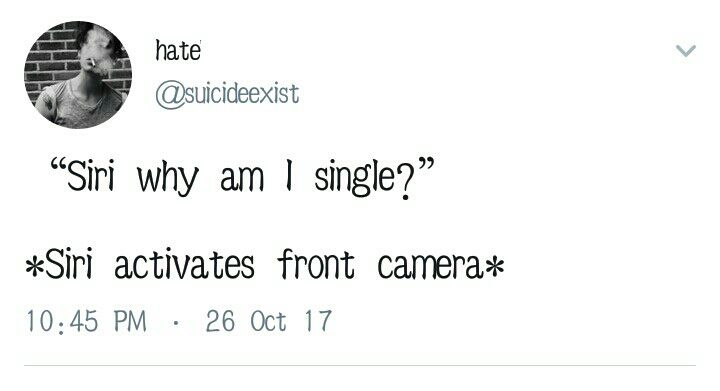Select the "Siri why am I single?" line
Viewport: 720px width, 391px height.
click(x=242, y=178)
